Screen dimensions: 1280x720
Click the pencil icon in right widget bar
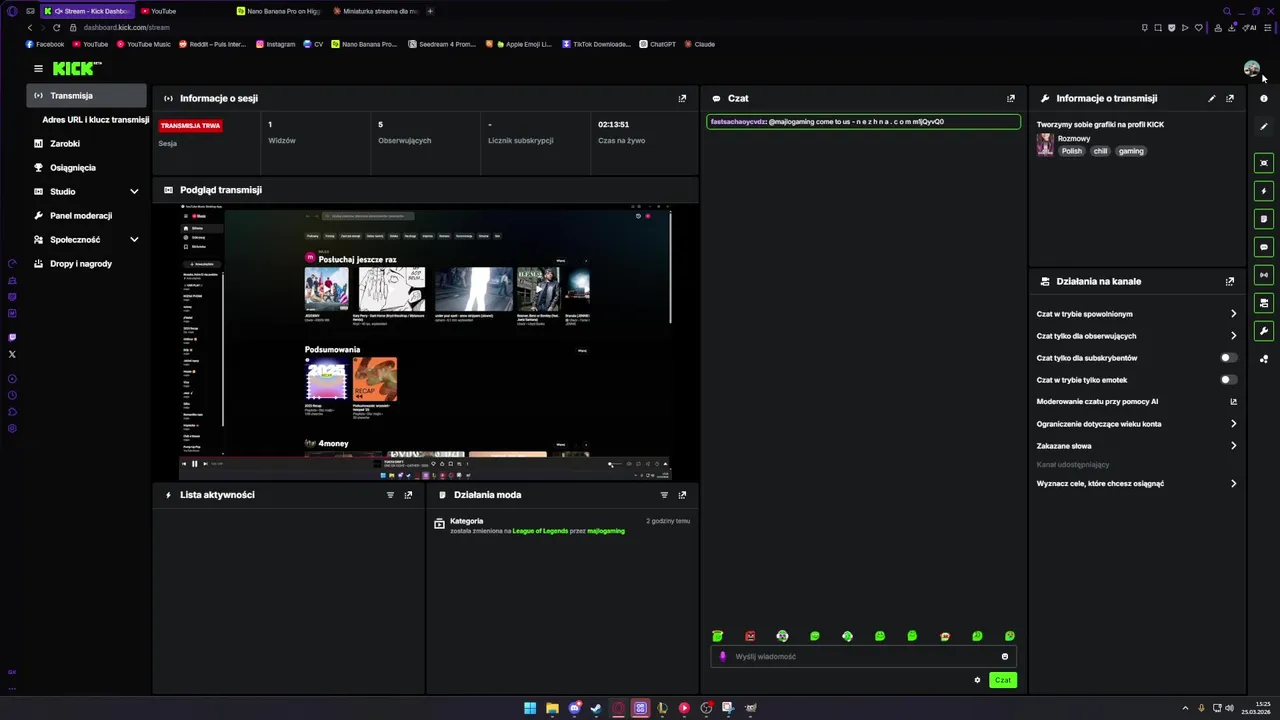tap(1264, 127)
